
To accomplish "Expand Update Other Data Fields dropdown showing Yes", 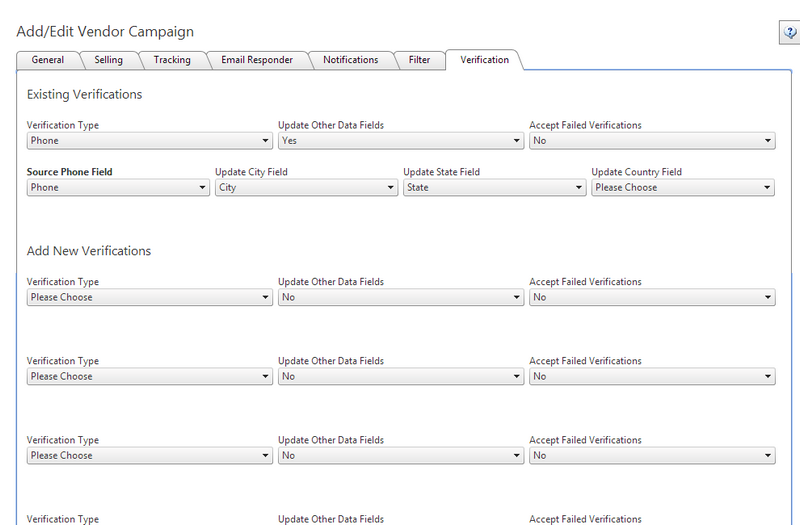I will [401, 141].
